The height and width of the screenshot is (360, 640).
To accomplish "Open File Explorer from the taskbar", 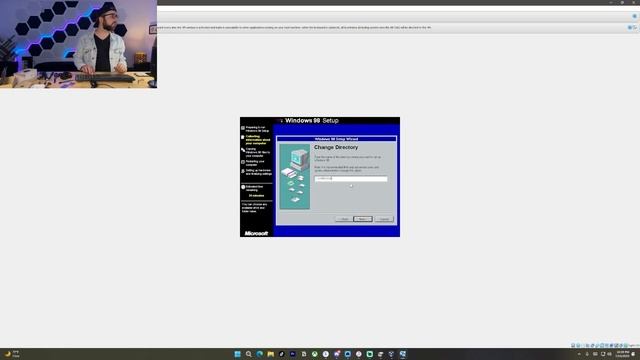I will click(x=271, y=354).
